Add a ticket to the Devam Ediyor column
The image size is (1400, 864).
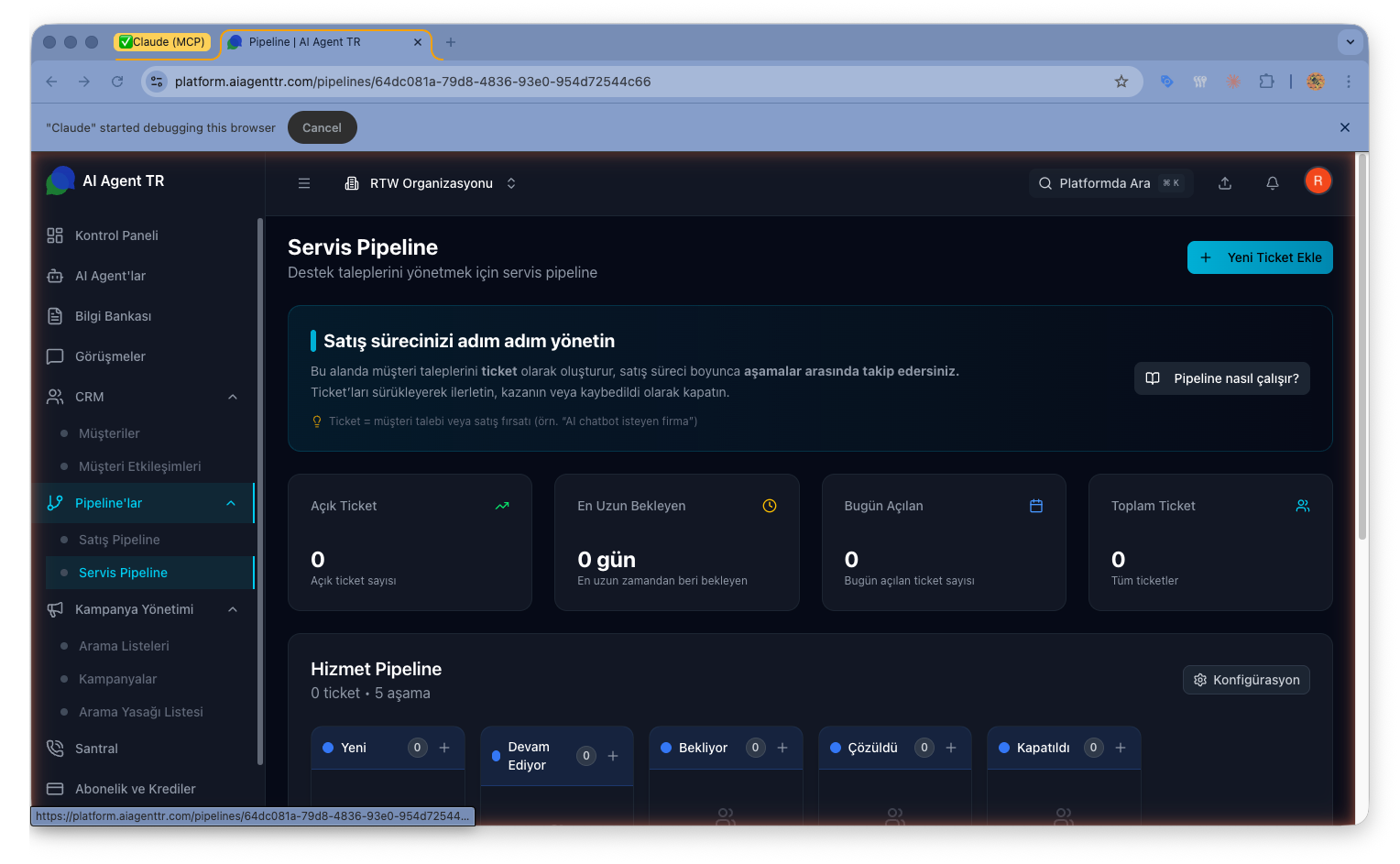coord(613,756)
